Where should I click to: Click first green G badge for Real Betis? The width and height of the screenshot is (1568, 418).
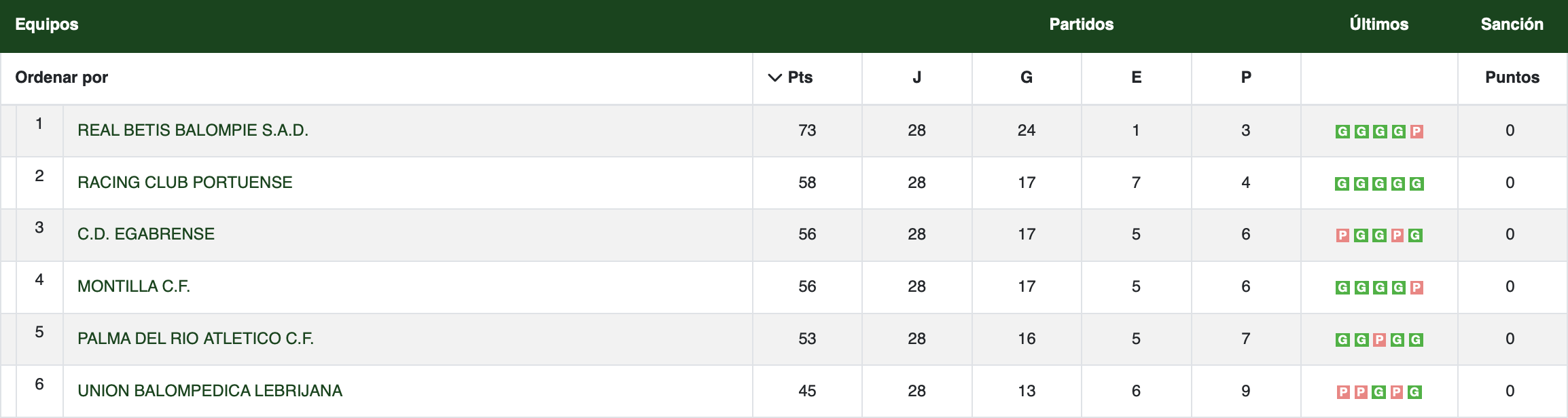[x=1342, y=132]
